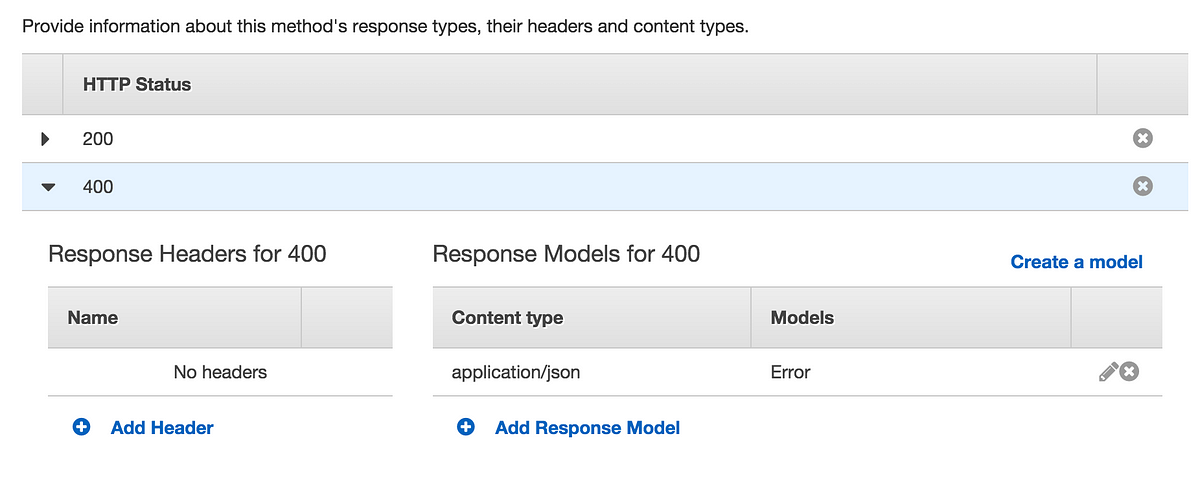Remove the 400 HTTP status response
Image resolution: width=1200 pixels, height=482 pixels.
tap(1143, 185)
